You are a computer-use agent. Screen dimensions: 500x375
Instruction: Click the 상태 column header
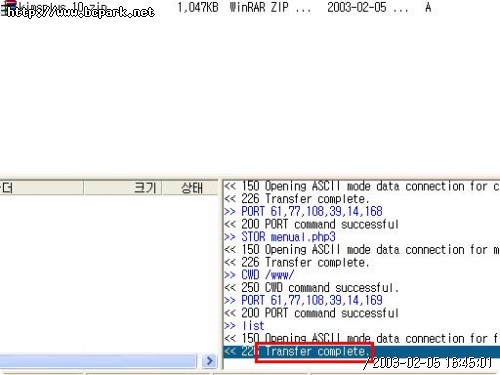[x=191, y=188]
